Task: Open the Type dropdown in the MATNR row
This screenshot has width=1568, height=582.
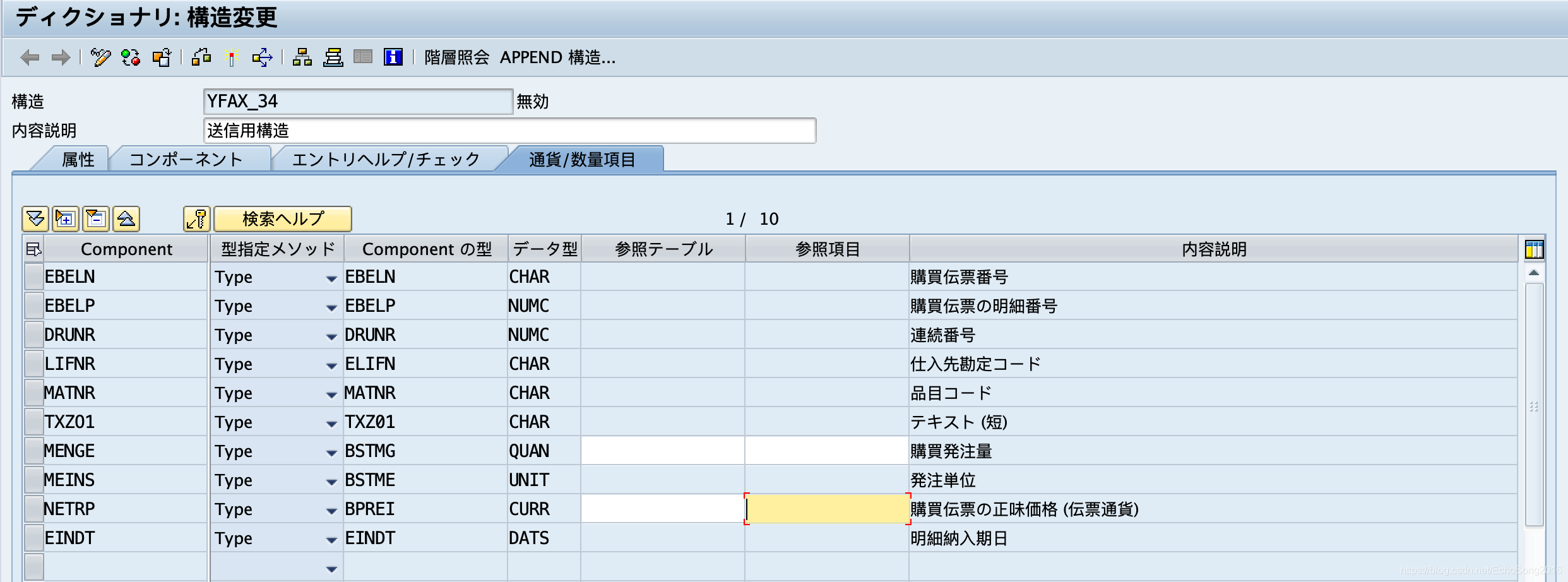Action: (x=331, y=395)
